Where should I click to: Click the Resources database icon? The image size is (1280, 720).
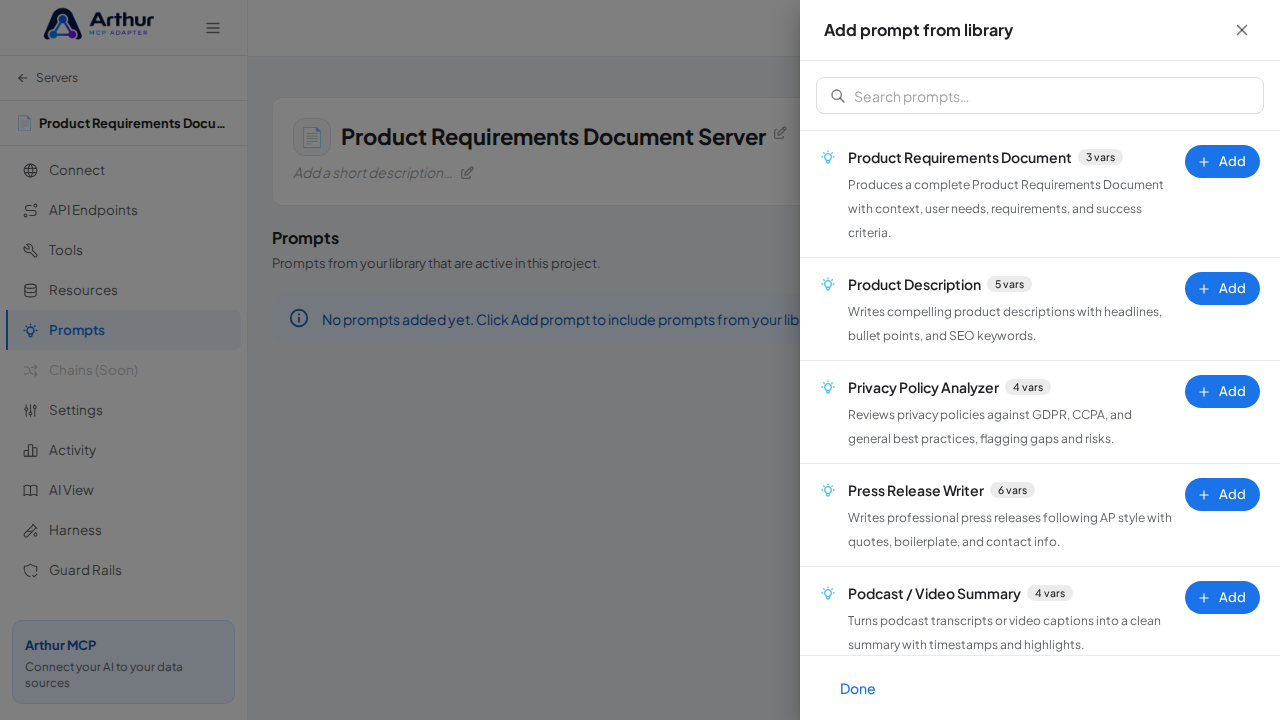pos(30,290)
